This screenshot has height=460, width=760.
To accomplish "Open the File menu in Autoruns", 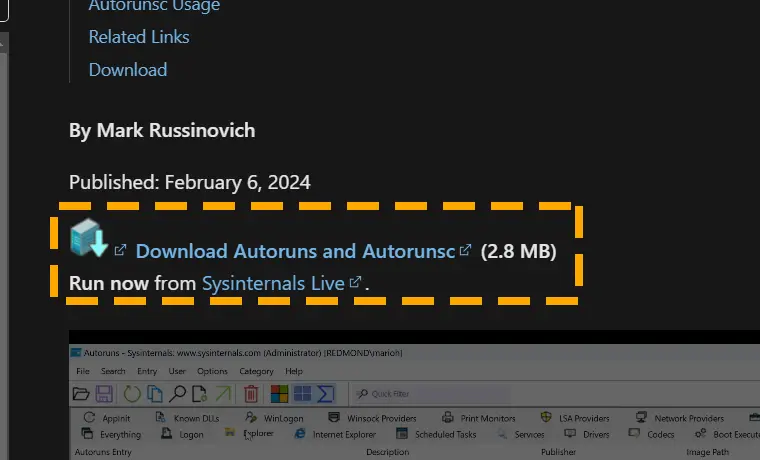I will point(83,371).
